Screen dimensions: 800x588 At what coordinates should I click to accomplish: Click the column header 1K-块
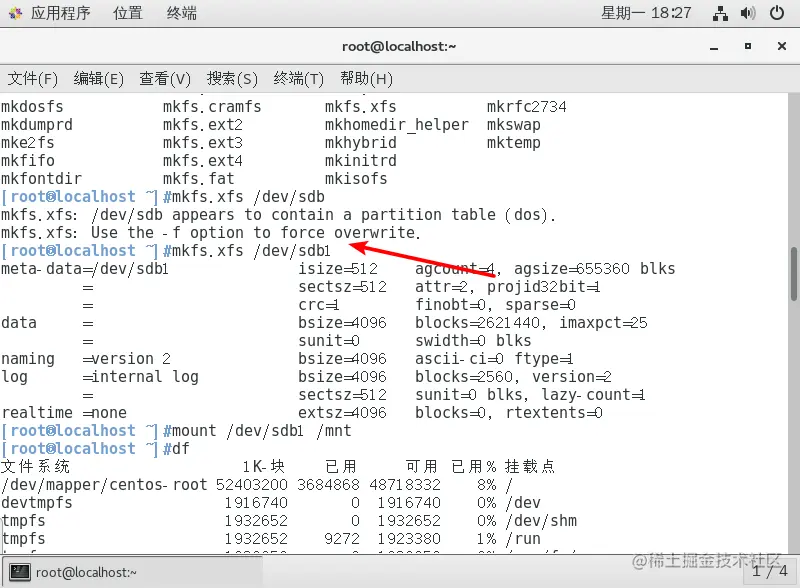[263, 467]
